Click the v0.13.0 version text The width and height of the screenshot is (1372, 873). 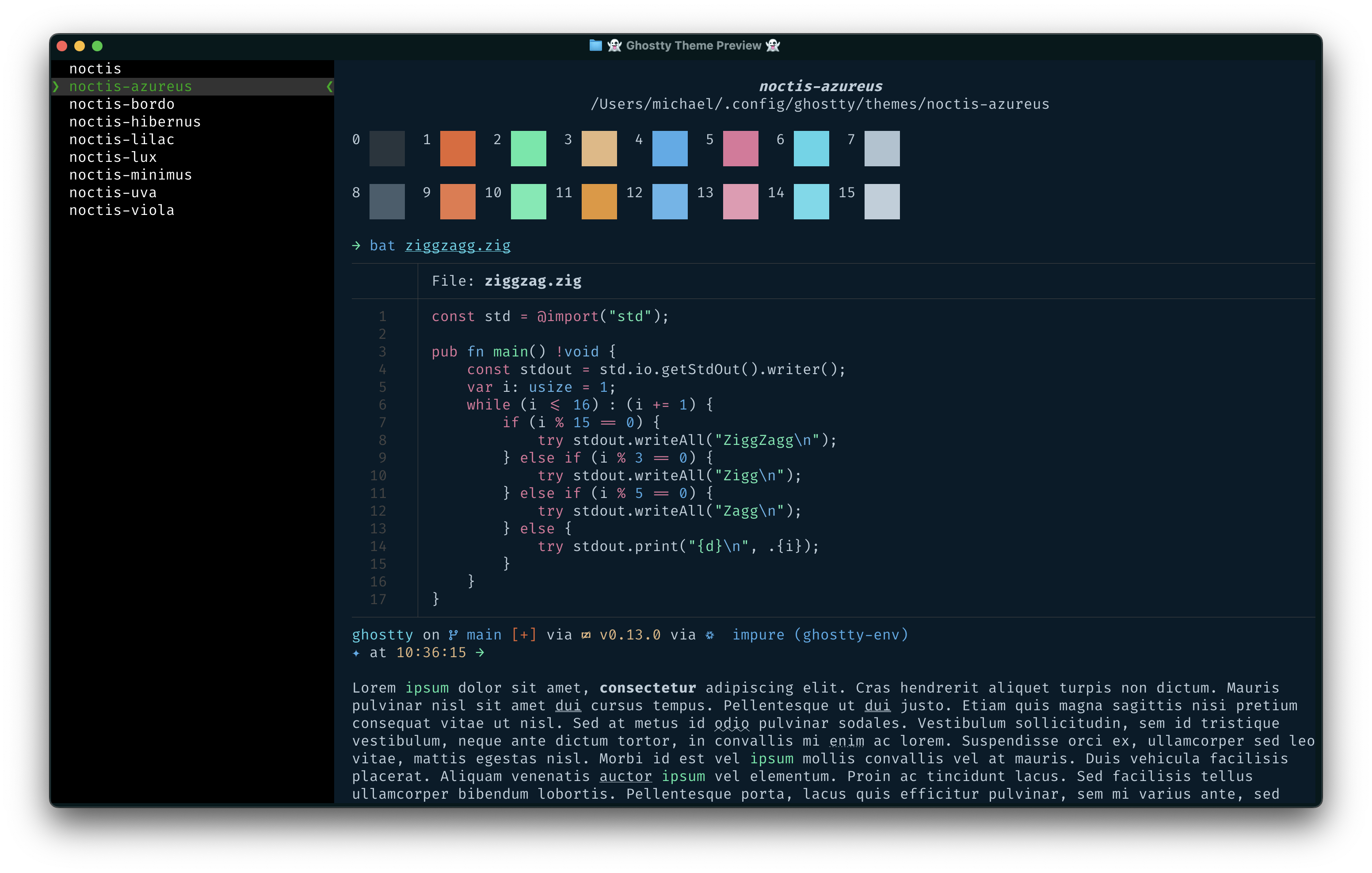(x=629, y=635)
